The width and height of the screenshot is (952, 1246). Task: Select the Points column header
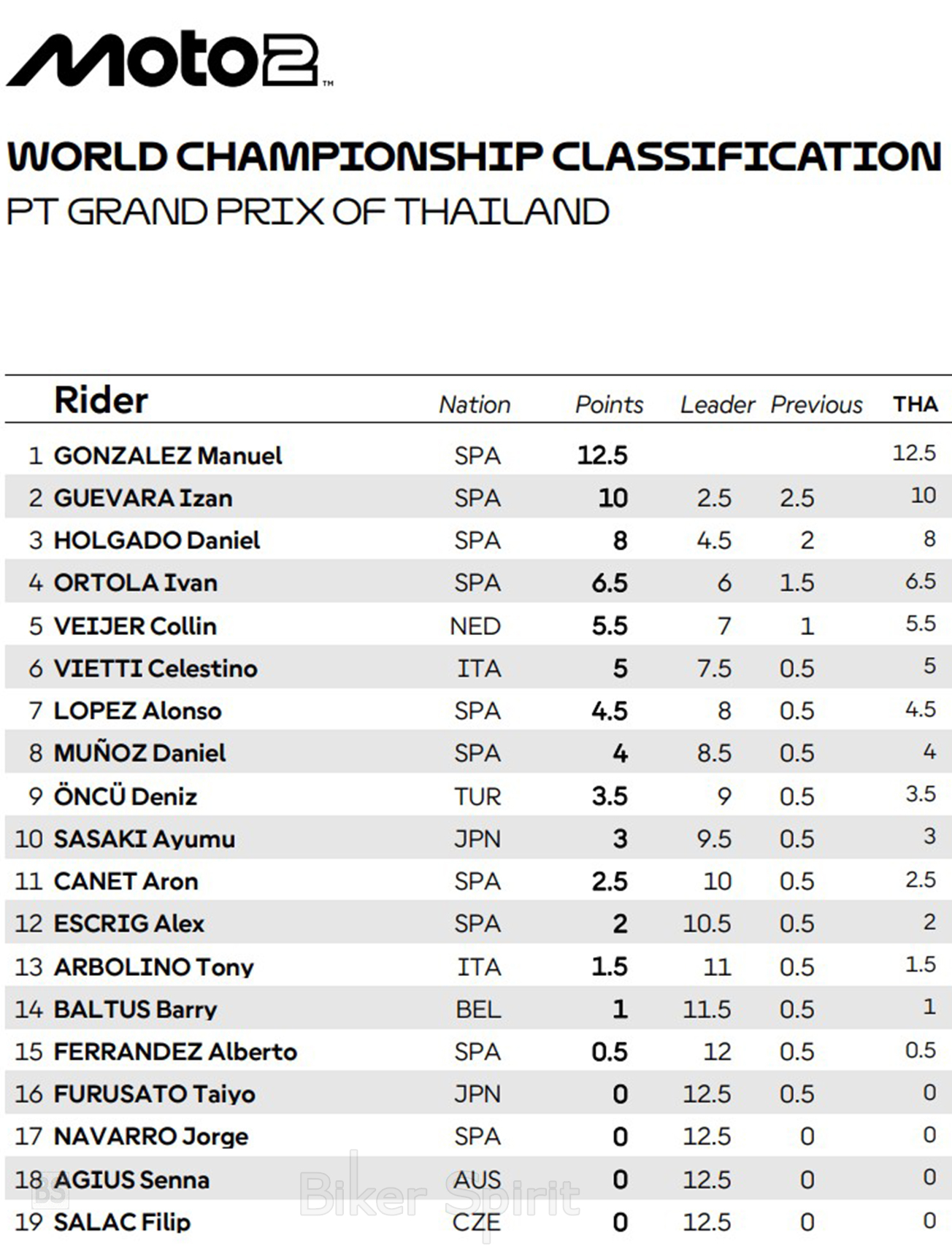[x=609, y=405]
